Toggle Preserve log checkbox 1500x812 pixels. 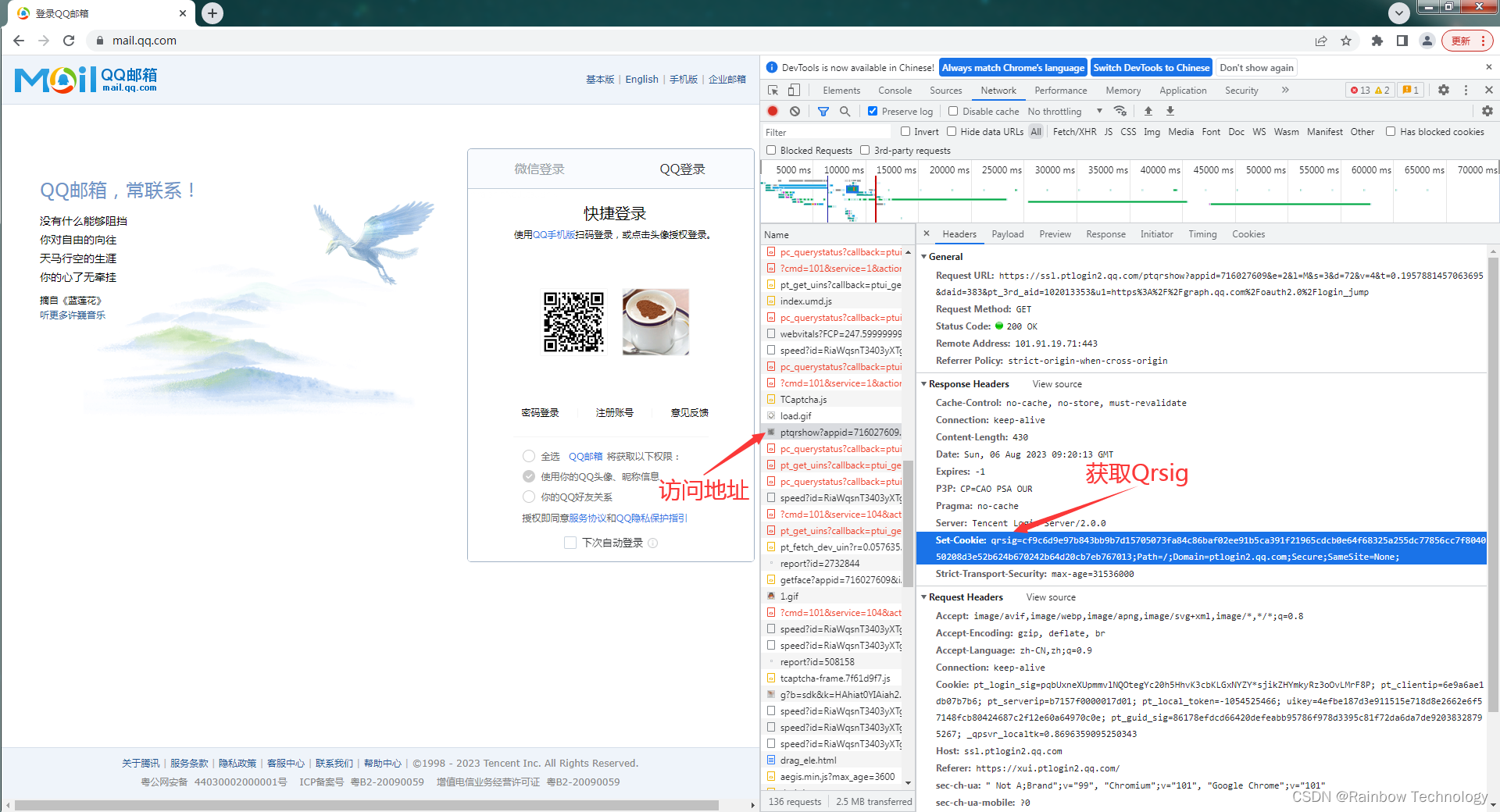(x=873, y=111)
